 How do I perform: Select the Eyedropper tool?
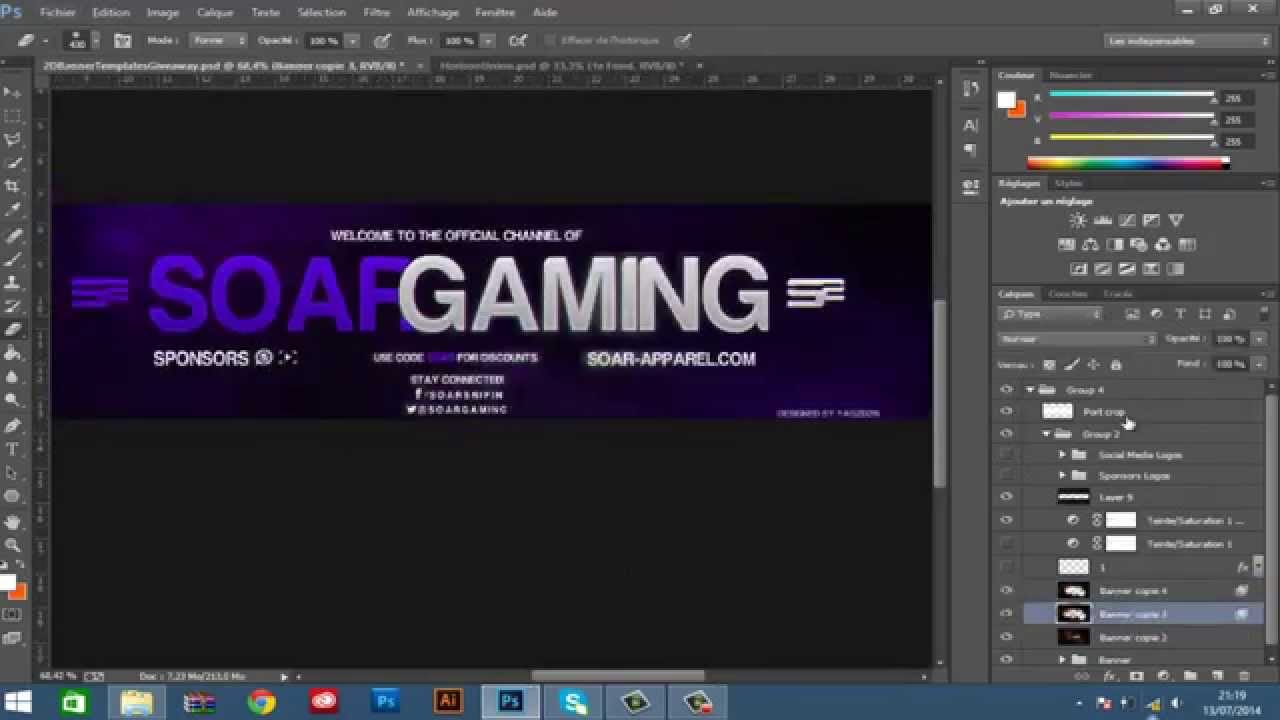click(13, 211)
